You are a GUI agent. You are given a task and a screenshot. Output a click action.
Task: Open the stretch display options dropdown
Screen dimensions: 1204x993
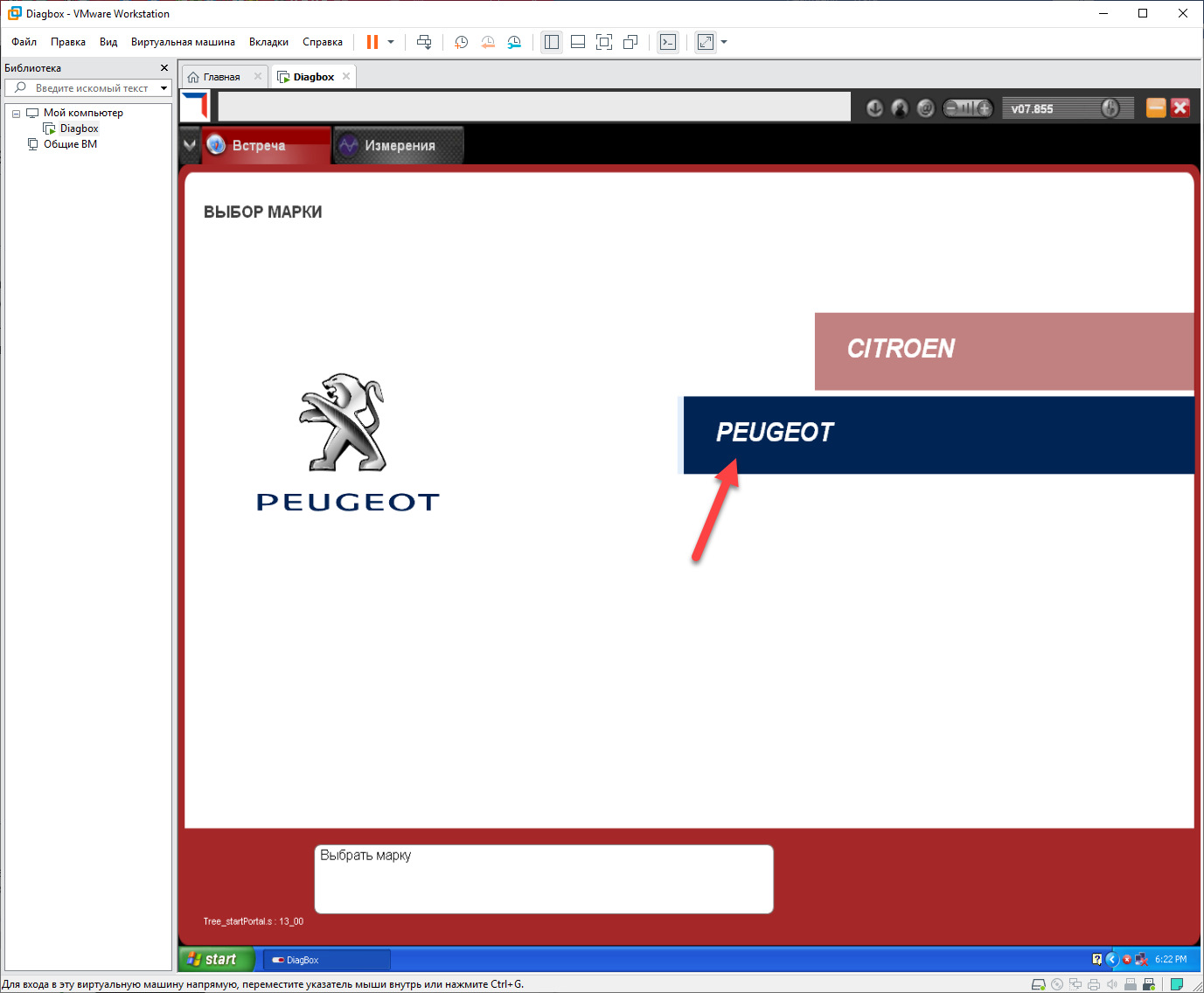[724, 42]
